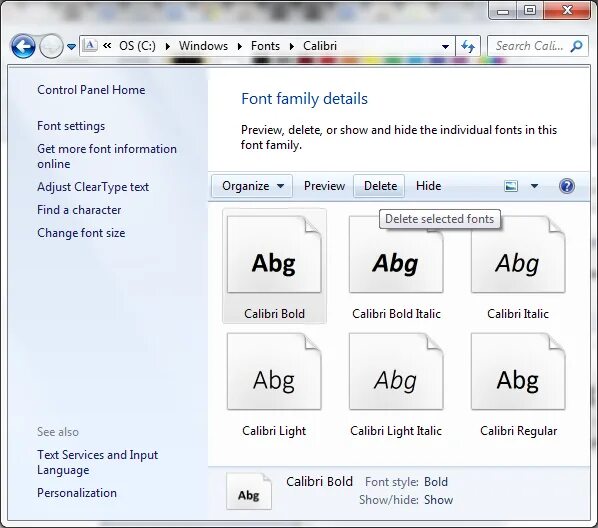598x528 pixels.
Task: Select the Calibri Regular font icon
Action: pyautogui.click(x=518, y=372)
